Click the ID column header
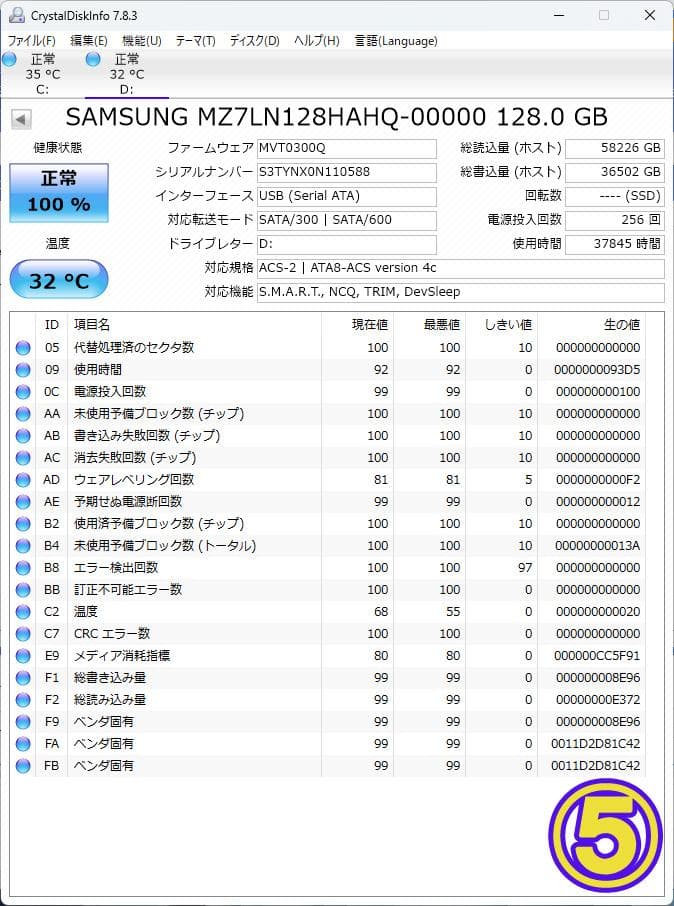 click(x=52, y=325)
